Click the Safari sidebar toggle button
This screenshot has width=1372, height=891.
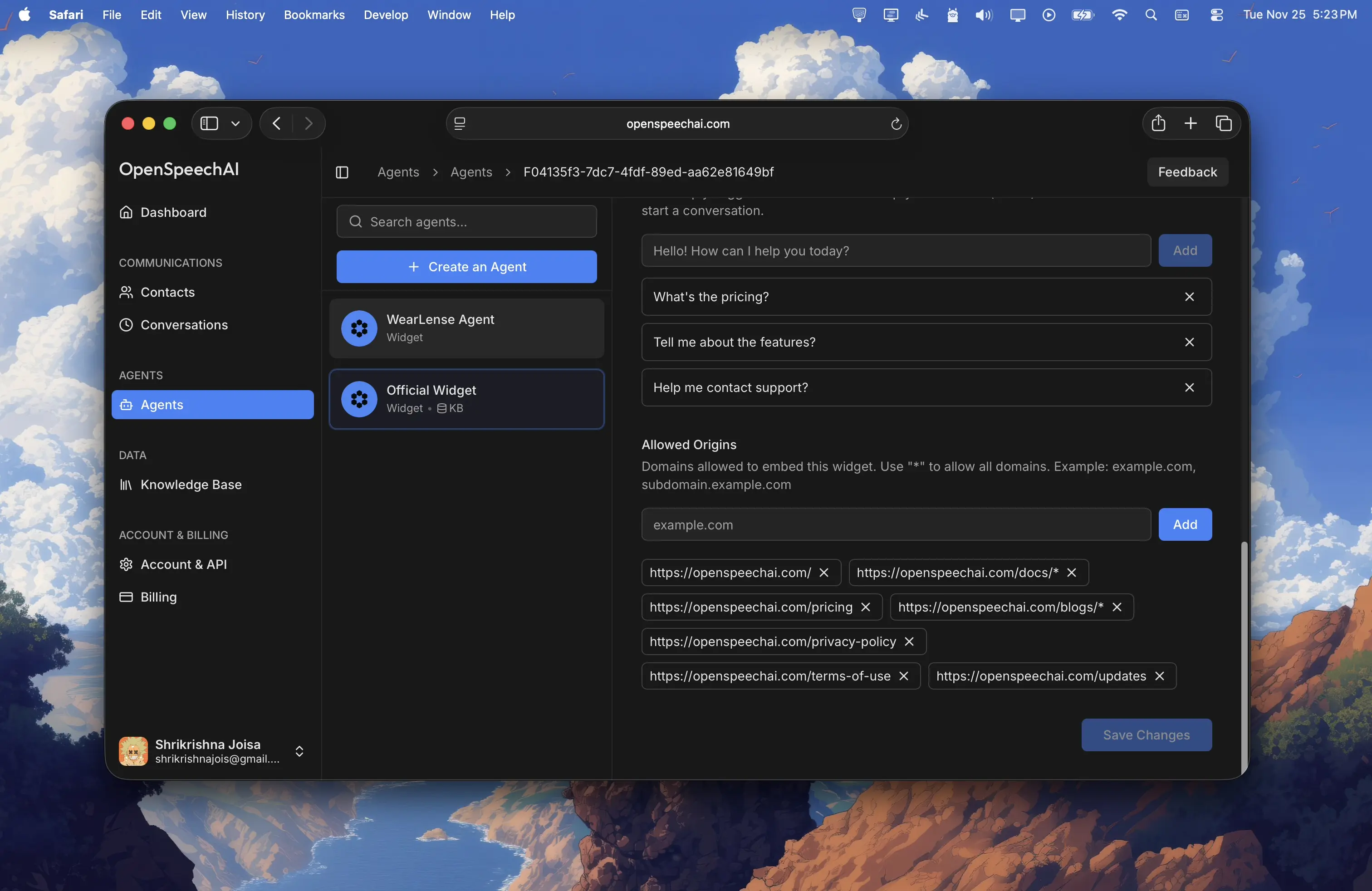click(209, 123)
